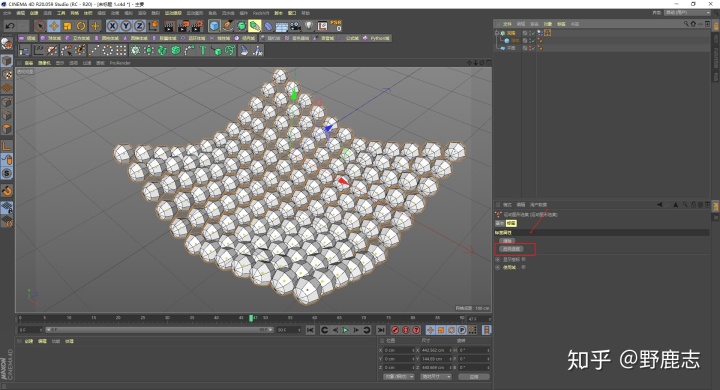Screen dimensions: 720x390
Task: Select the Live Selection tool
Action: (x=40, y=26)
